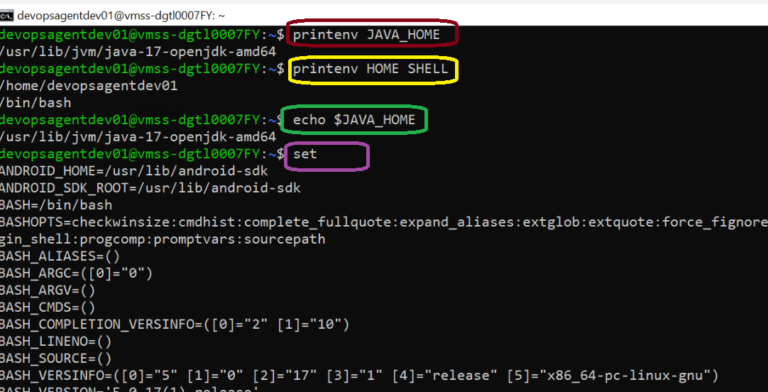Click the terminal icon in the title bar

[x=6, y=16]
